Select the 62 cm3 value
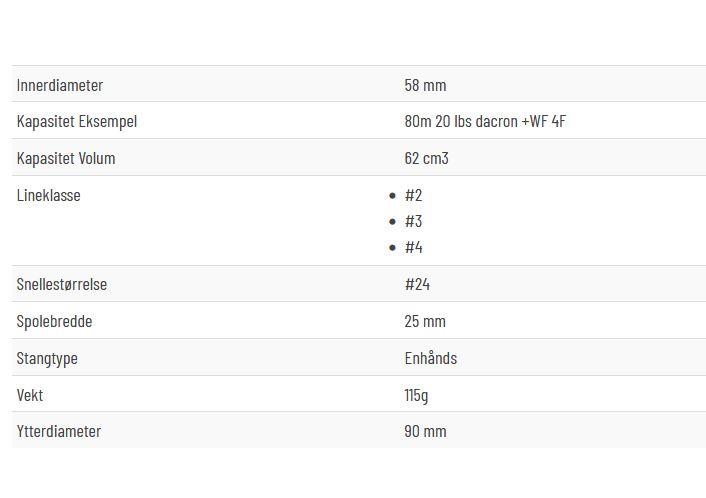The width and height of the screenshot is (706, 498). coord(426,158)
